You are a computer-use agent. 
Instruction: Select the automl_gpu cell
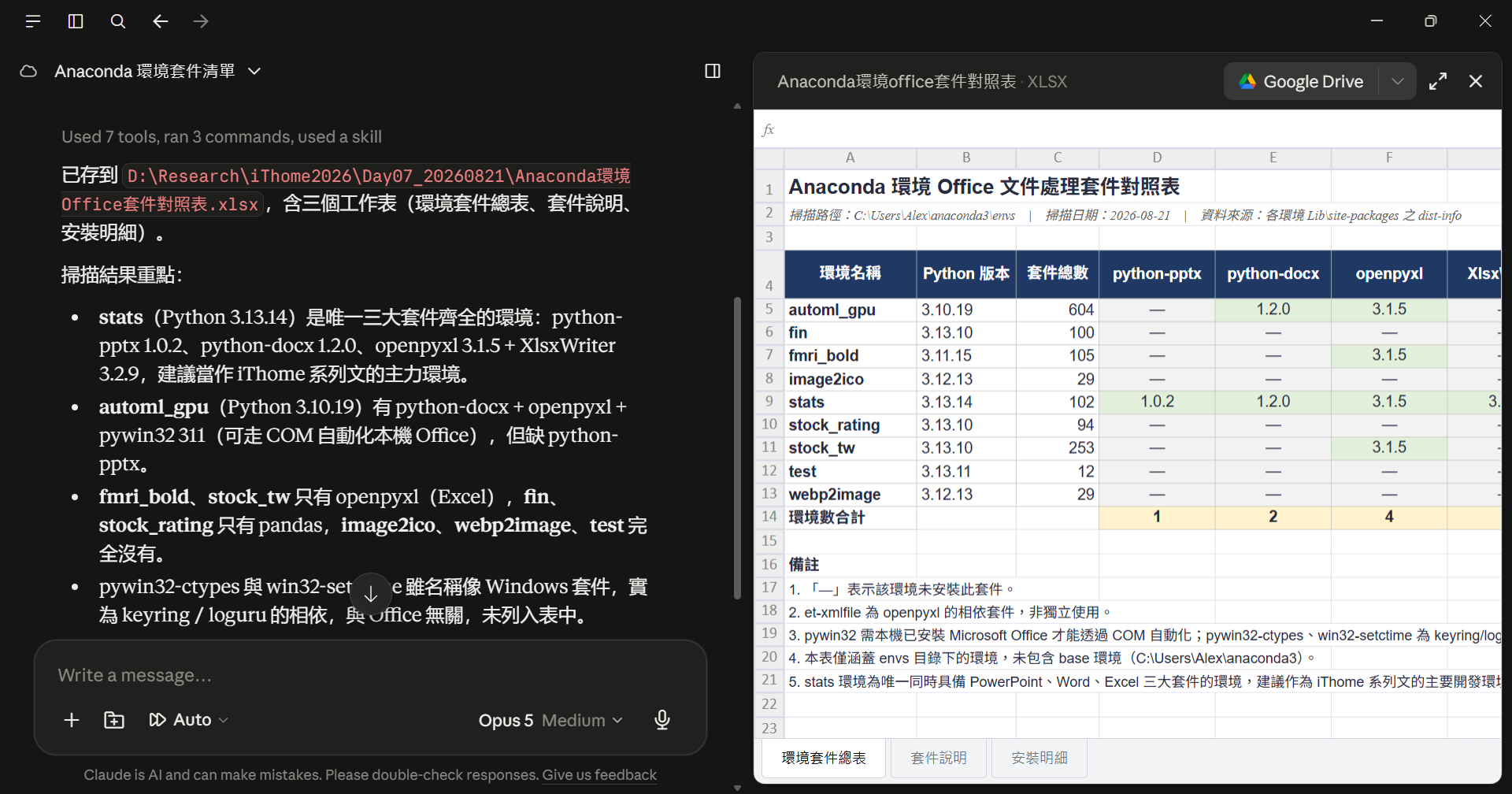point(850,310)
